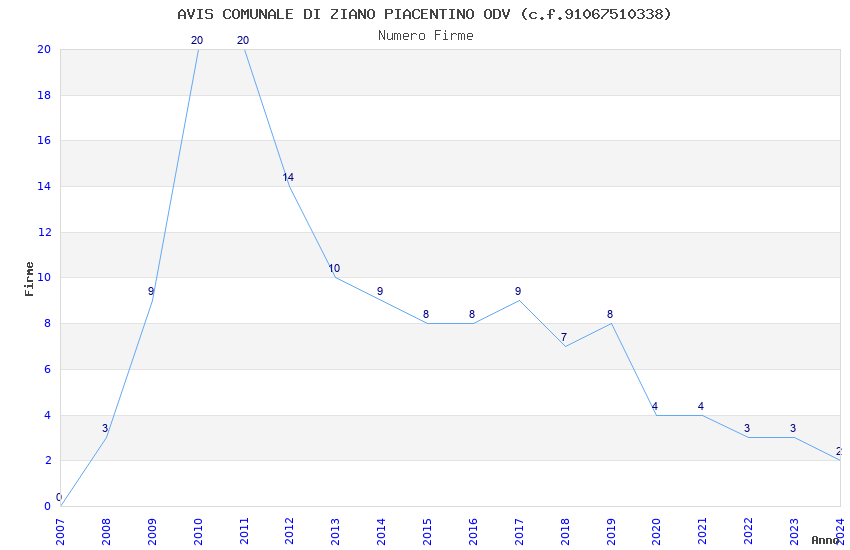850x550 pixels.
Task: Click data value '7' for year 2018
Action: tap(564, 337)
